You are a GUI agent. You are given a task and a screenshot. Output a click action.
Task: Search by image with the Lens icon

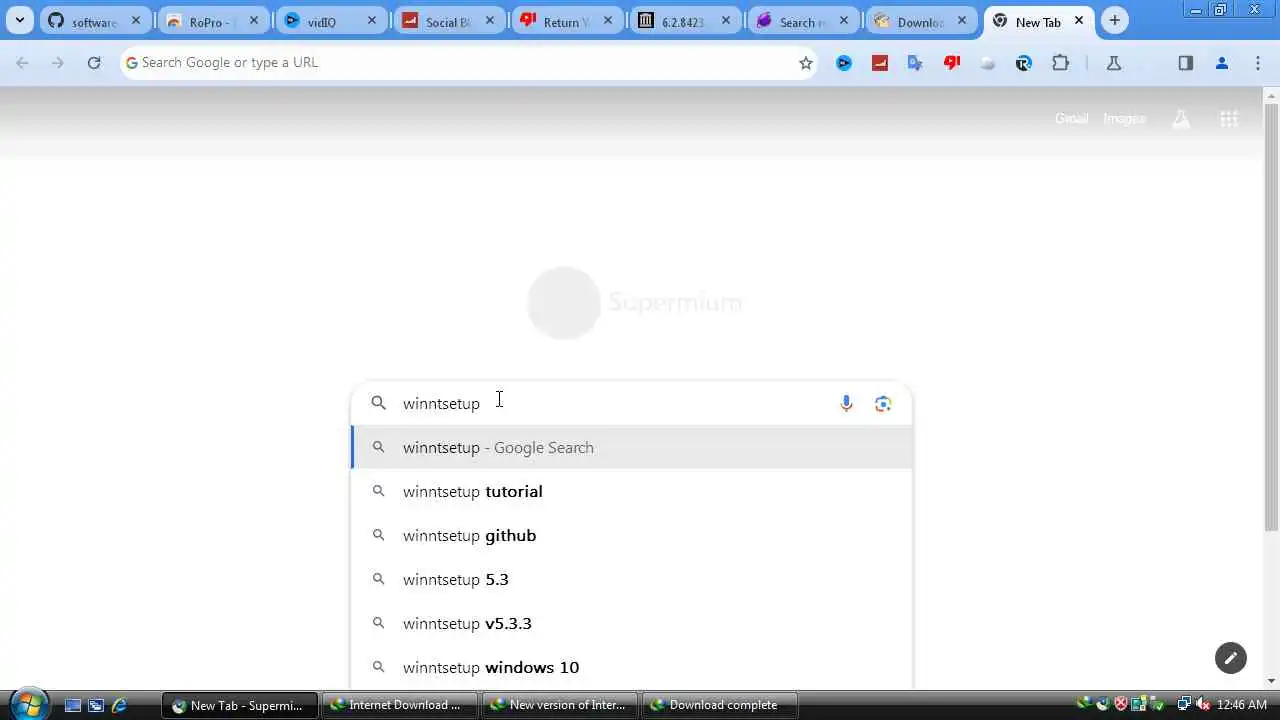[x=883, y=403]
